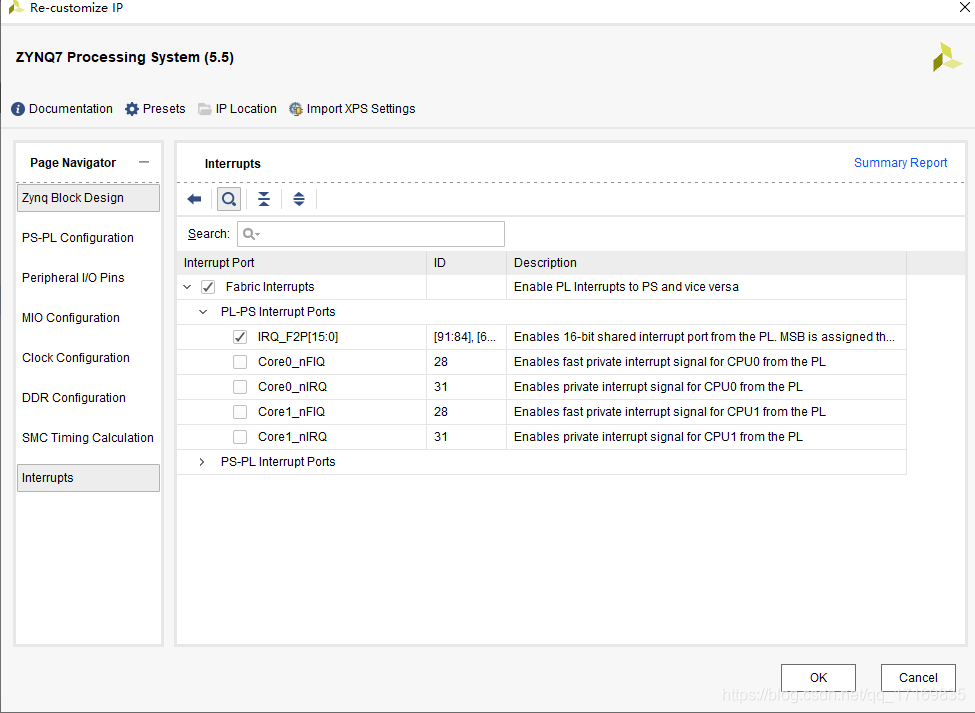The height and width of the screenshot is (713, 975).
Task: Click 'Enables private interrupt signal for CPU0' description
Action: point(658,387)
